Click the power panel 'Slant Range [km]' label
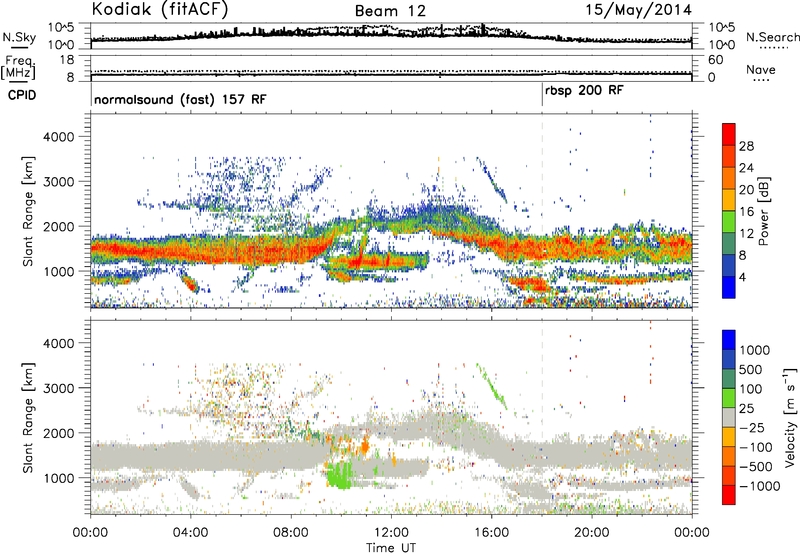 tap(29, 211)
